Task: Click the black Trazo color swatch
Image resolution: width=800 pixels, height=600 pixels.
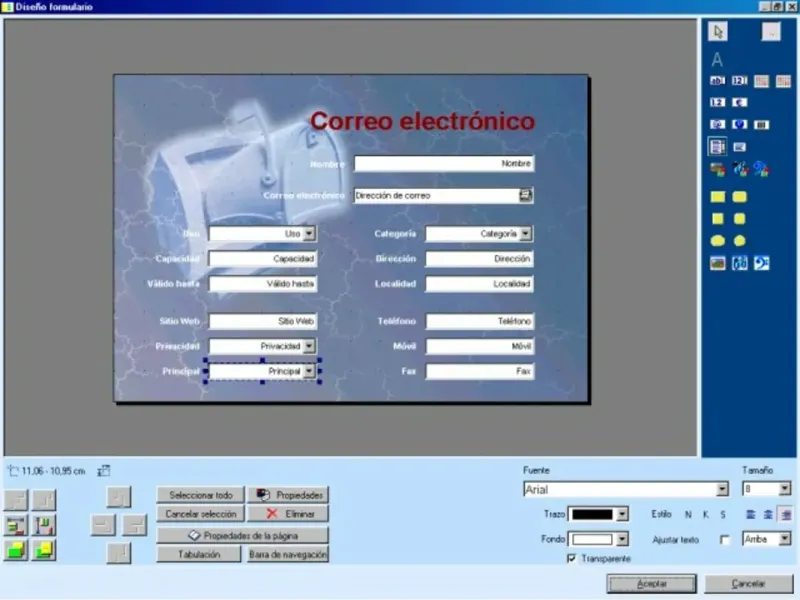Action: [592, 514]
